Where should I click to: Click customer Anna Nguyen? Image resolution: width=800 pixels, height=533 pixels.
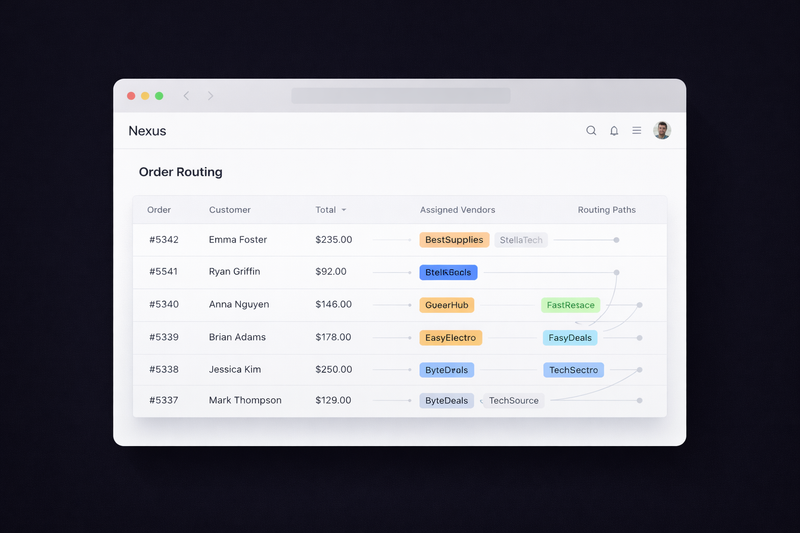239,304
